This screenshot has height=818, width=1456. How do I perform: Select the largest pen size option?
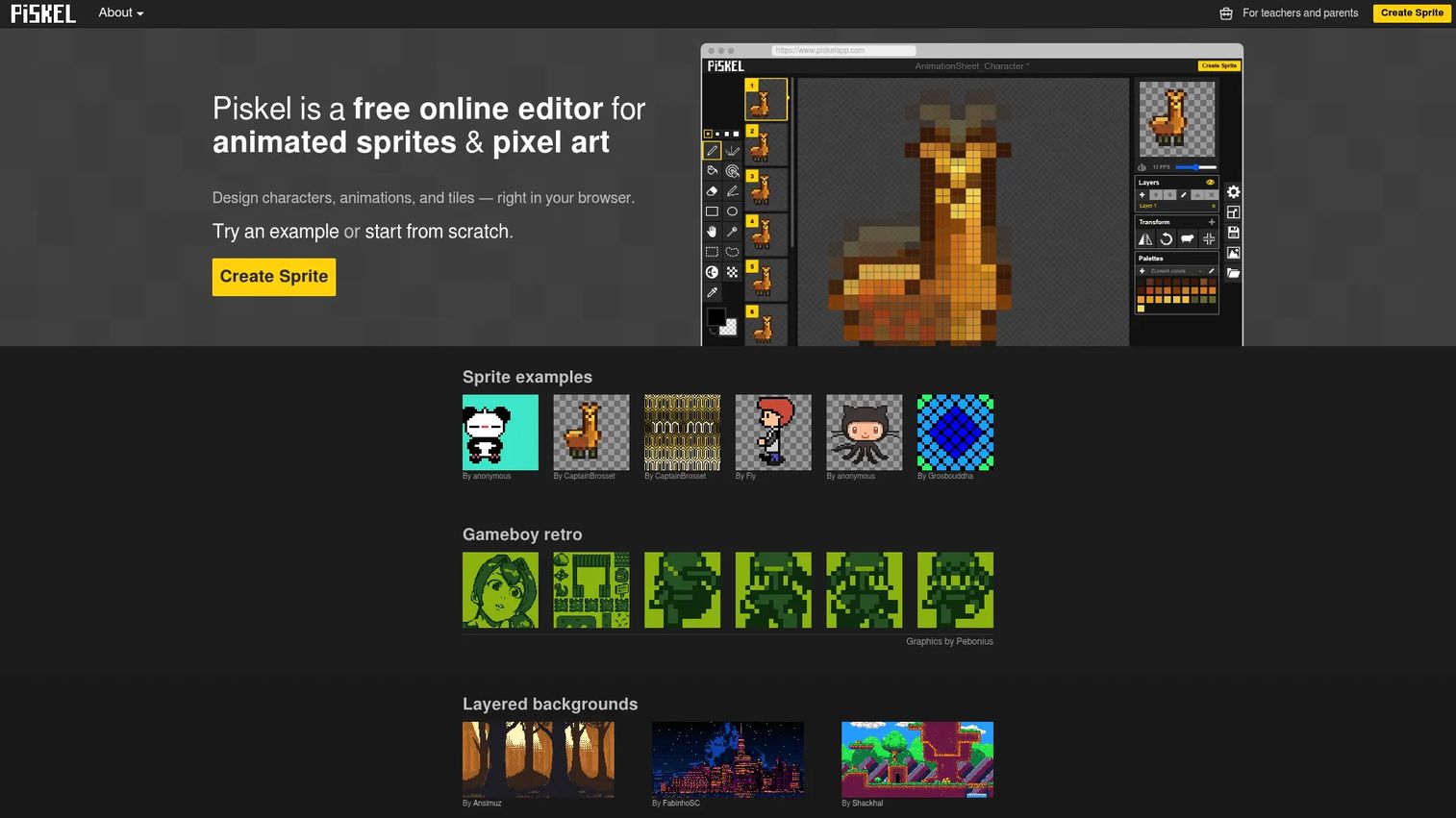pos(736,134)
